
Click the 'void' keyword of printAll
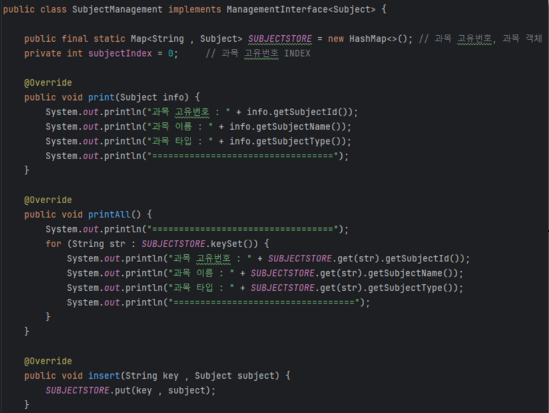(x=72, y=215)
